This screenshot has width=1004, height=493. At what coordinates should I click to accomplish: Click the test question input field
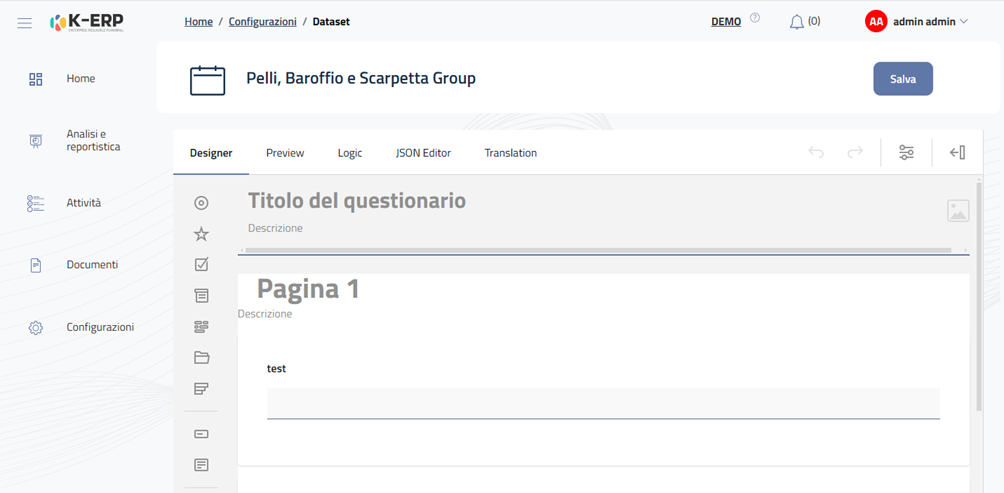603,403
